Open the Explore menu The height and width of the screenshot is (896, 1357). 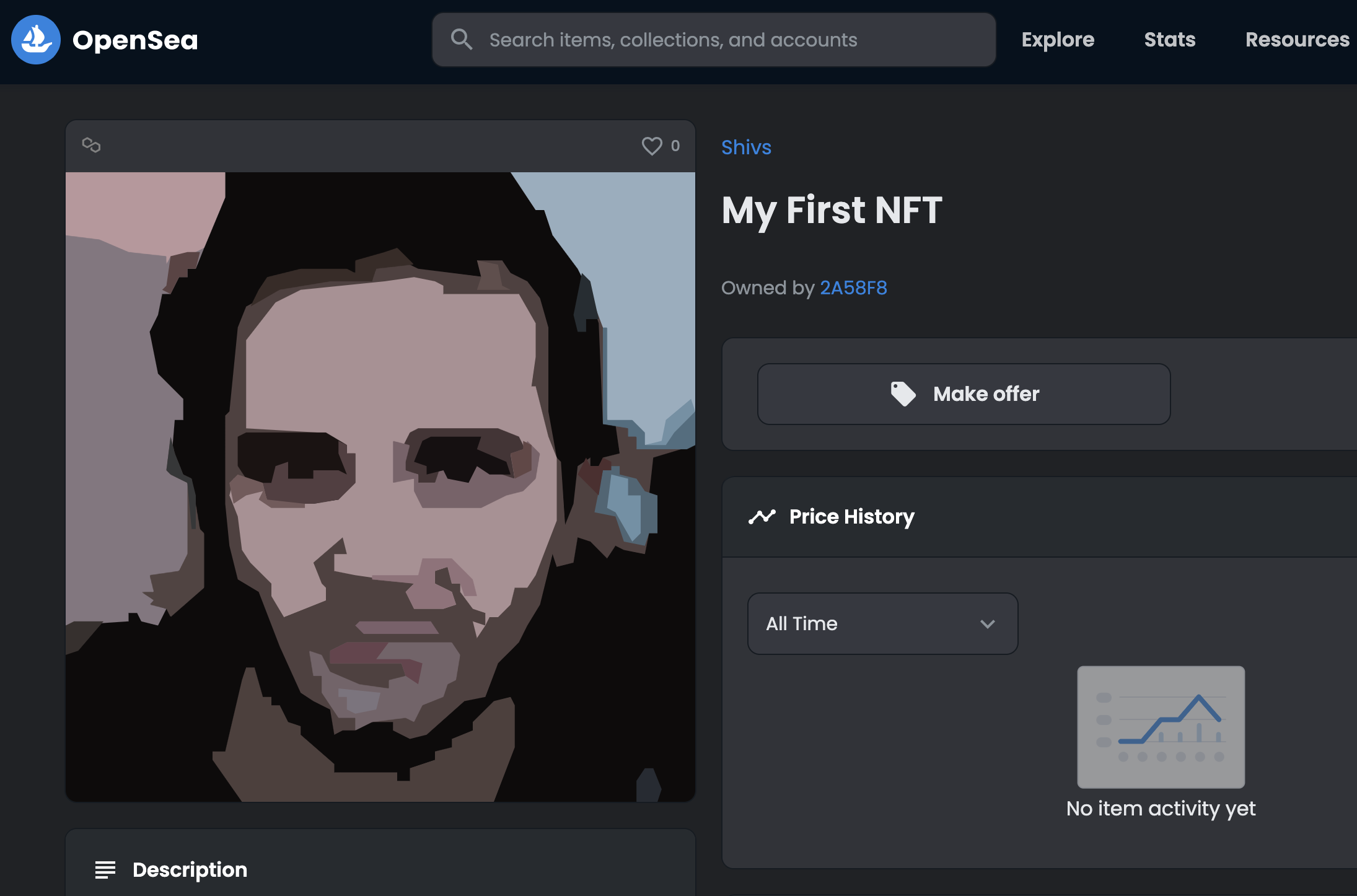1057,39
